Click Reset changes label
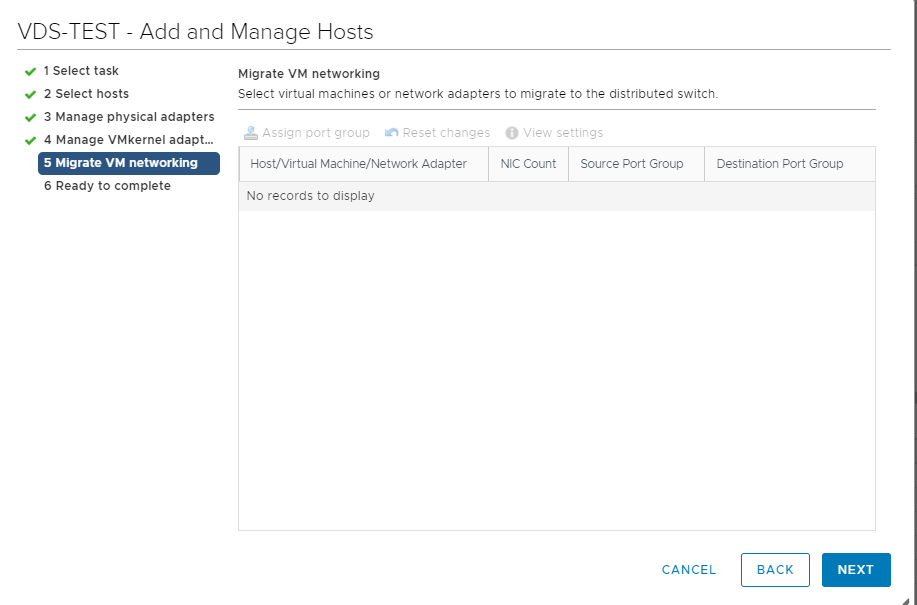The image size is (917, 605). tap(446, 133)
